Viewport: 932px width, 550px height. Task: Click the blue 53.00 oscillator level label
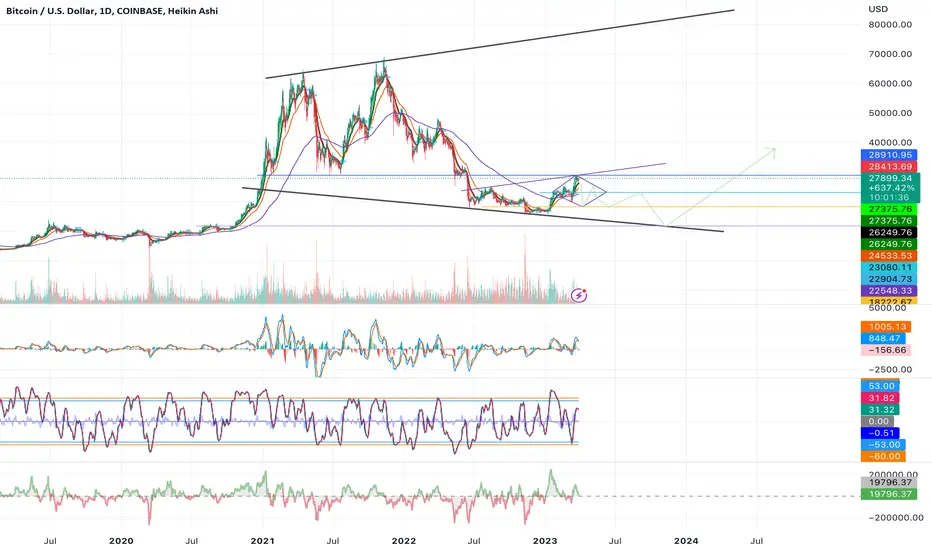point(880,386)
